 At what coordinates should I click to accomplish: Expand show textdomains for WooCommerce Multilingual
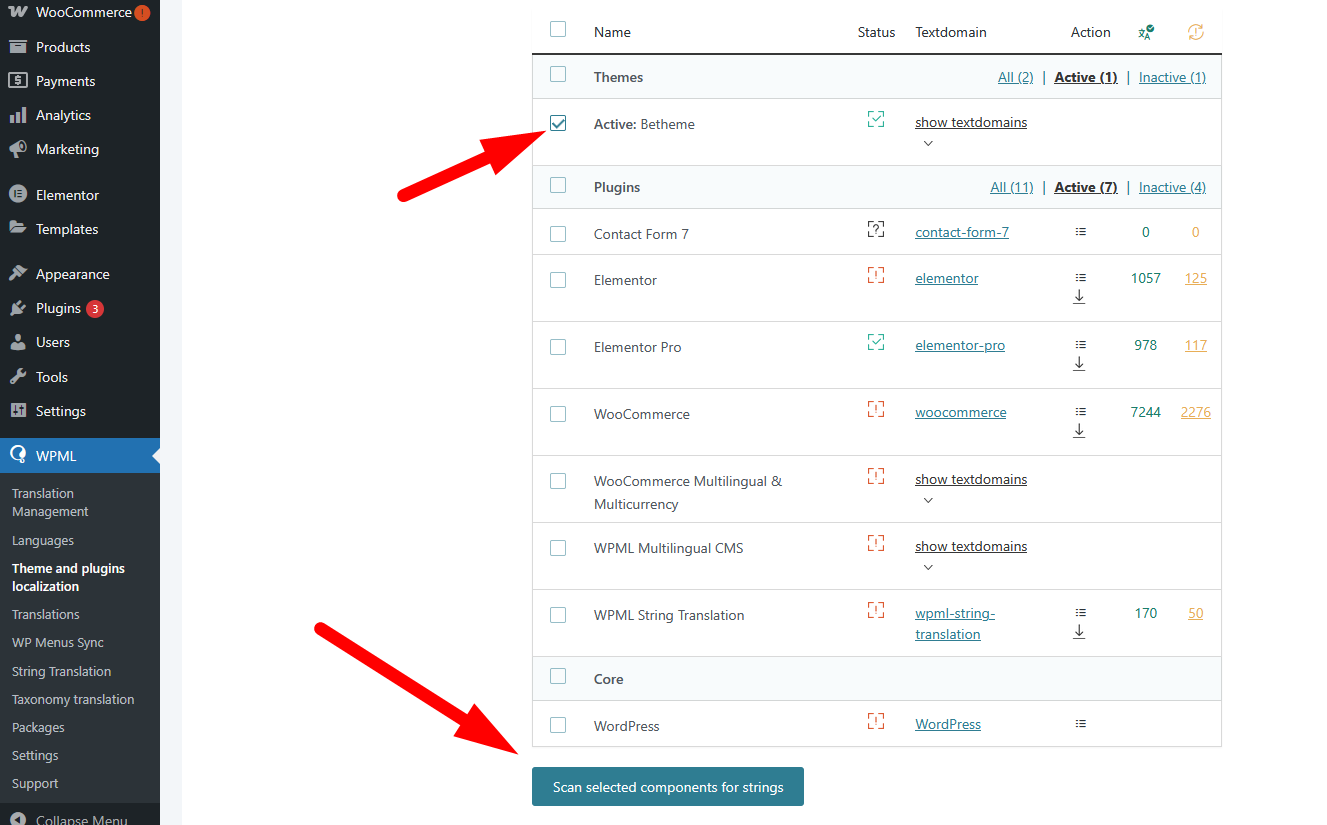click(971, 479)
